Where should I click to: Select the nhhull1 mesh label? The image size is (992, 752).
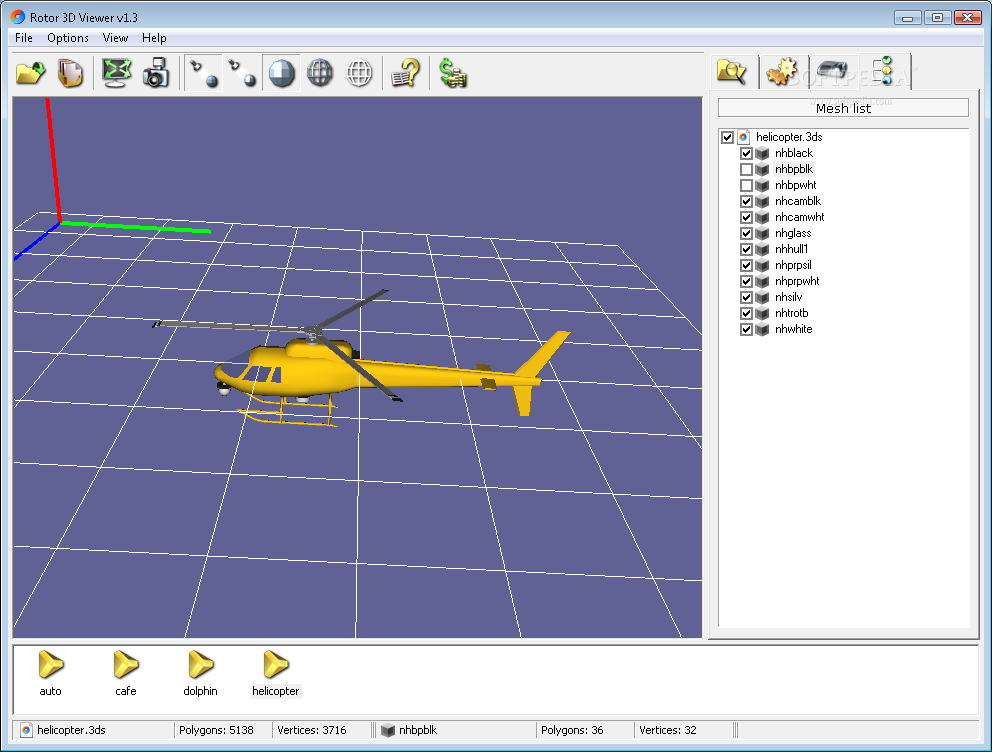(x=791, y=249)
